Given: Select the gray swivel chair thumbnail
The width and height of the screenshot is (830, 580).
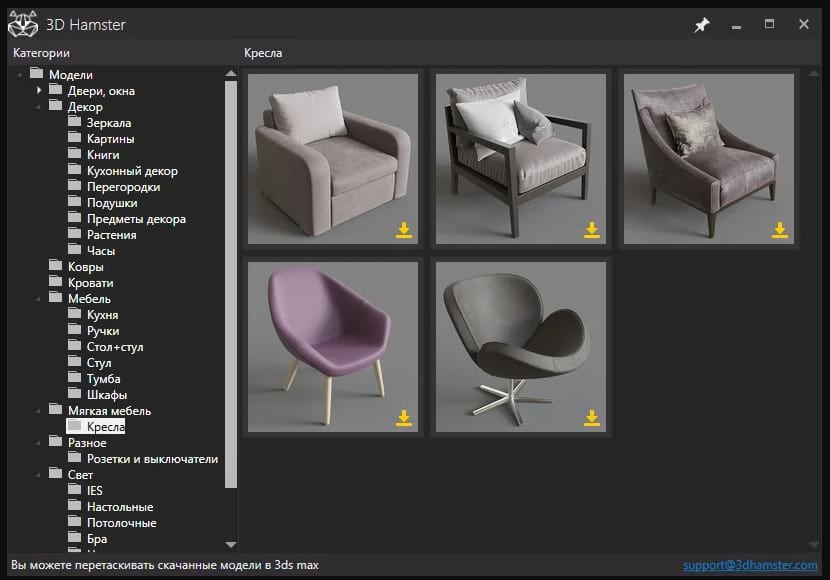Looking at the screenshot, I should pos(520,347).
